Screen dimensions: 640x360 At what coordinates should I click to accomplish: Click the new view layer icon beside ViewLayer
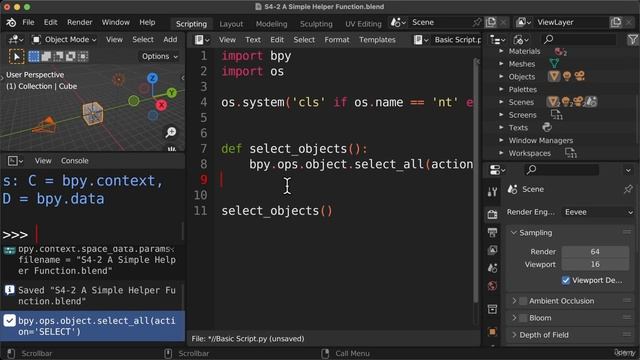(x=616, y=22)
